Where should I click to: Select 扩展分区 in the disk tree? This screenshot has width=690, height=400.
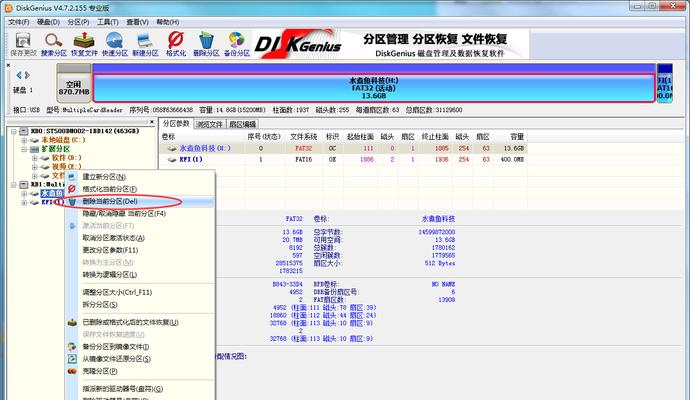55,149
